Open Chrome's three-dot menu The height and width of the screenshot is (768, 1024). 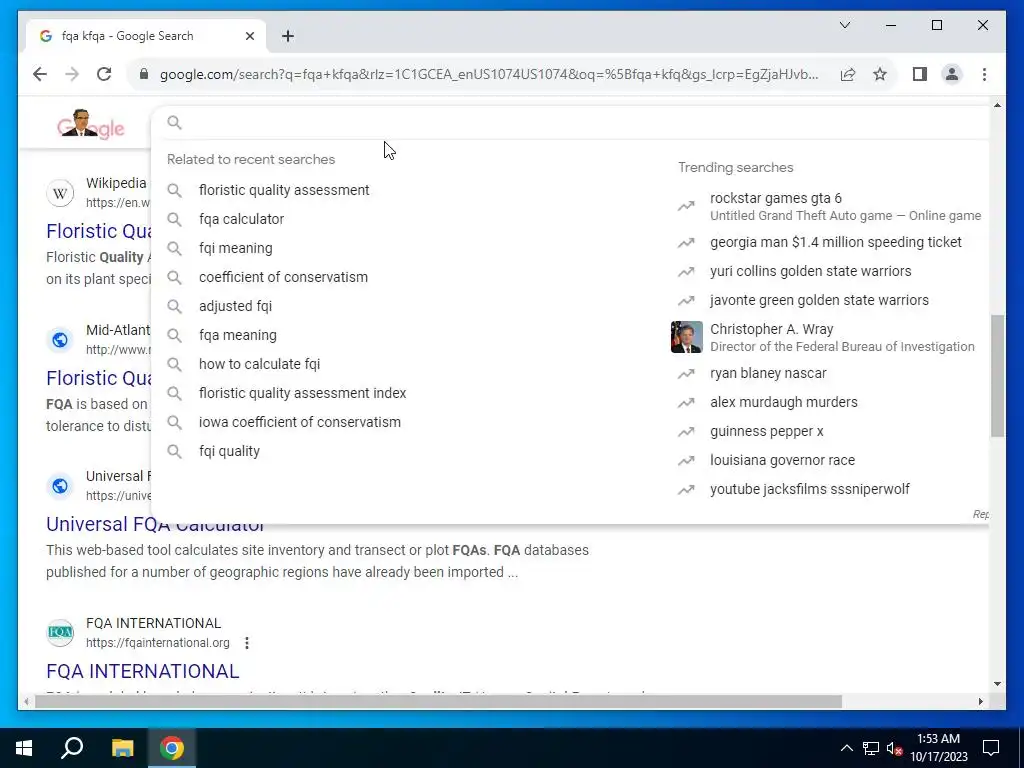[x=984, y=74]
